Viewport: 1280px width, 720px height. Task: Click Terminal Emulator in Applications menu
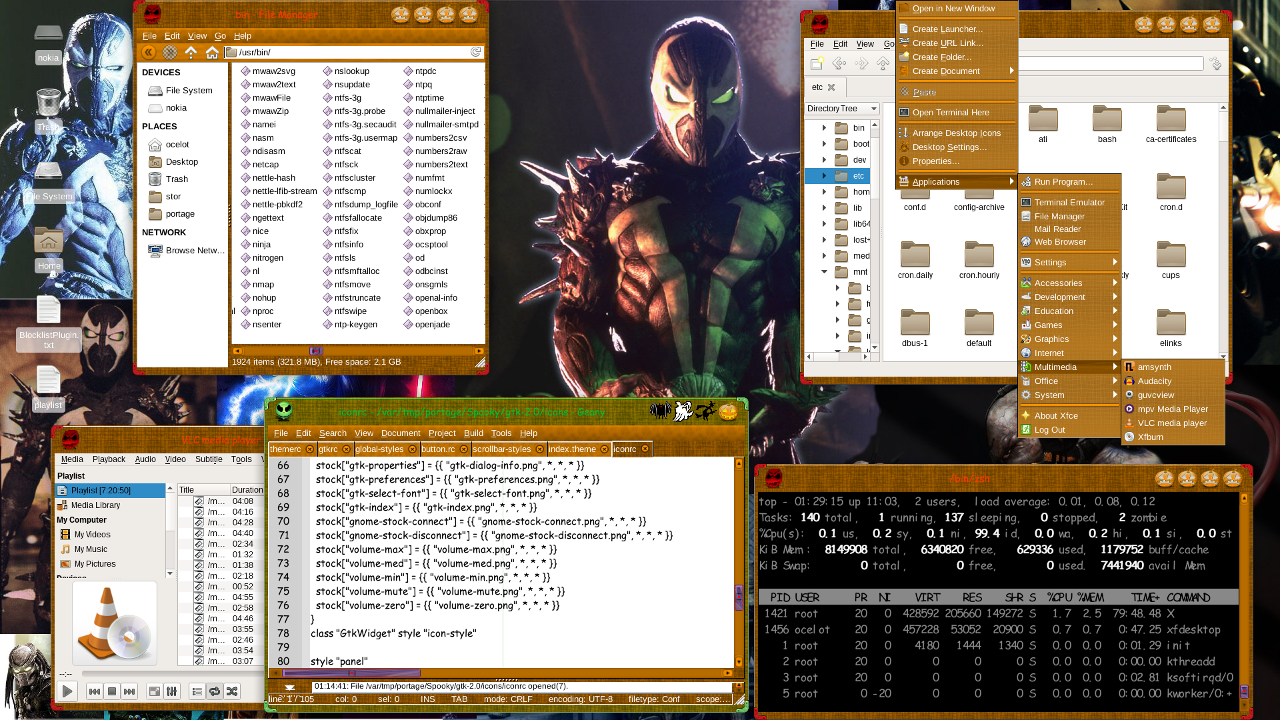click(x=1069, y=202)
